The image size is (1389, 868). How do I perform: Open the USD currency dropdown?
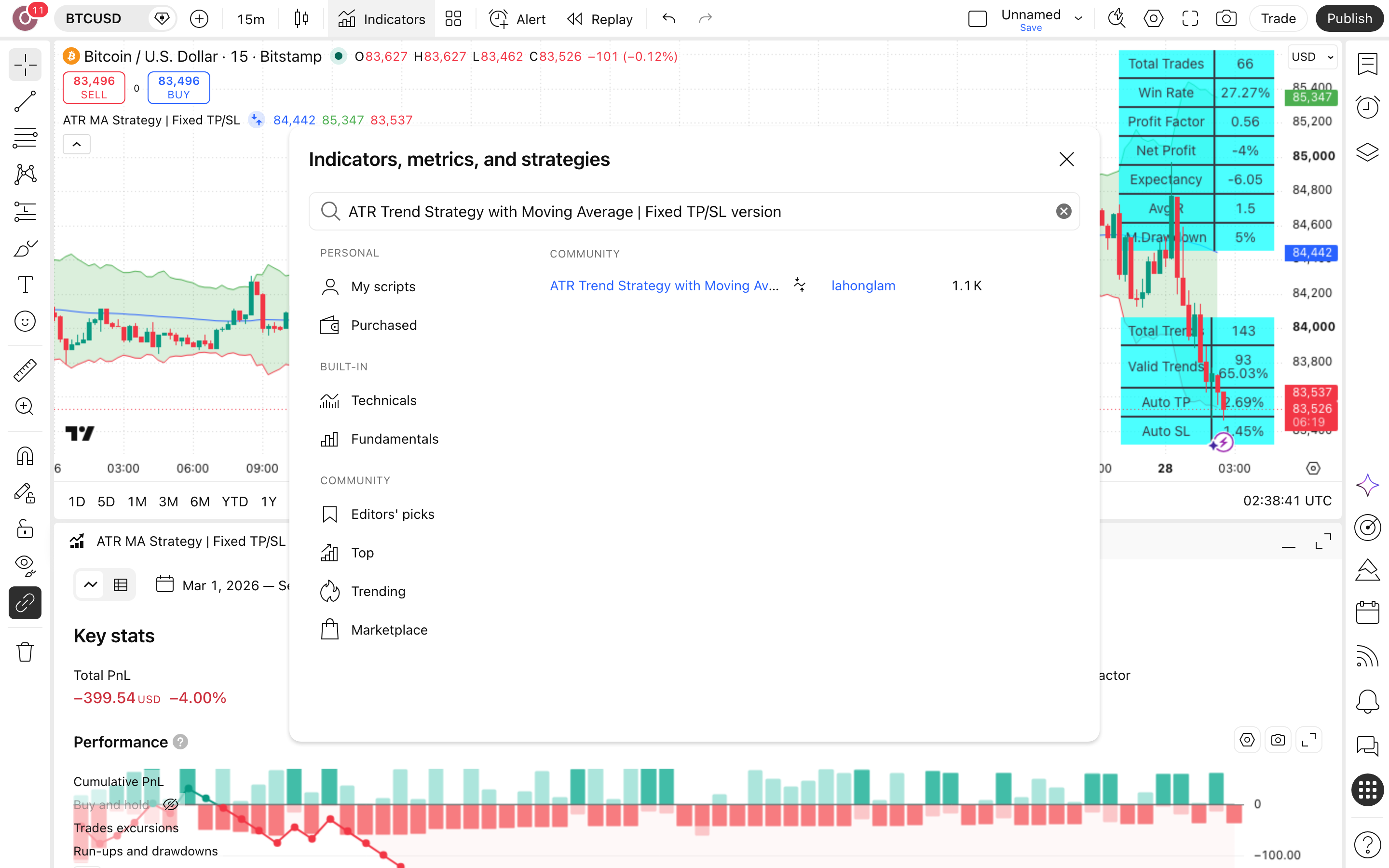click(1312, 57)
